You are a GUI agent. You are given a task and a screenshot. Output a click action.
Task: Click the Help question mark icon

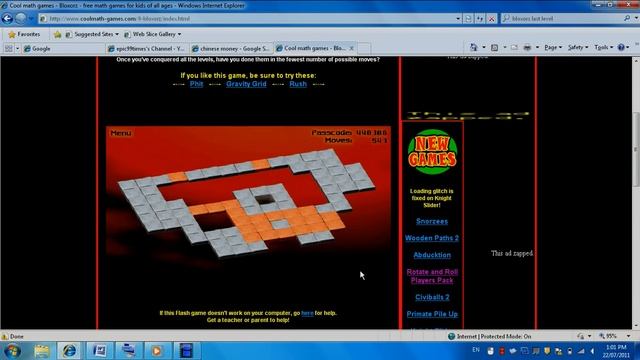[621, 48]
